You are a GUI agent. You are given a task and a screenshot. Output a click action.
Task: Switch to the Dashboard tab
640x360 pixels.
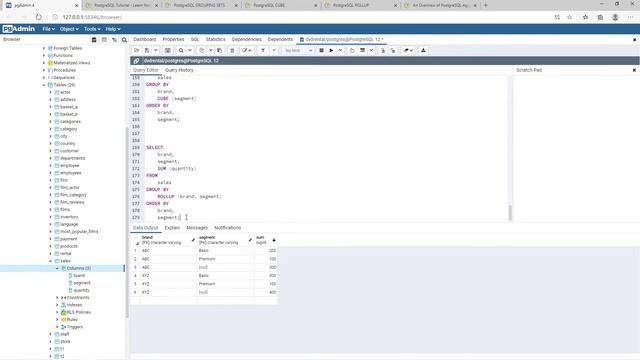click(x=144, y=39)
